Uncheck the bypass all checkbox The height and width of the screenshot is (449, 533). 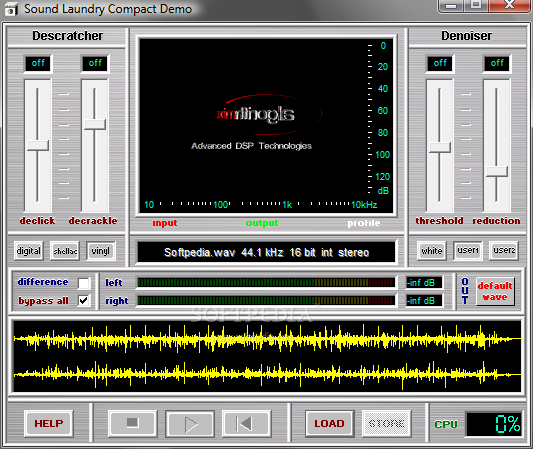84,300
